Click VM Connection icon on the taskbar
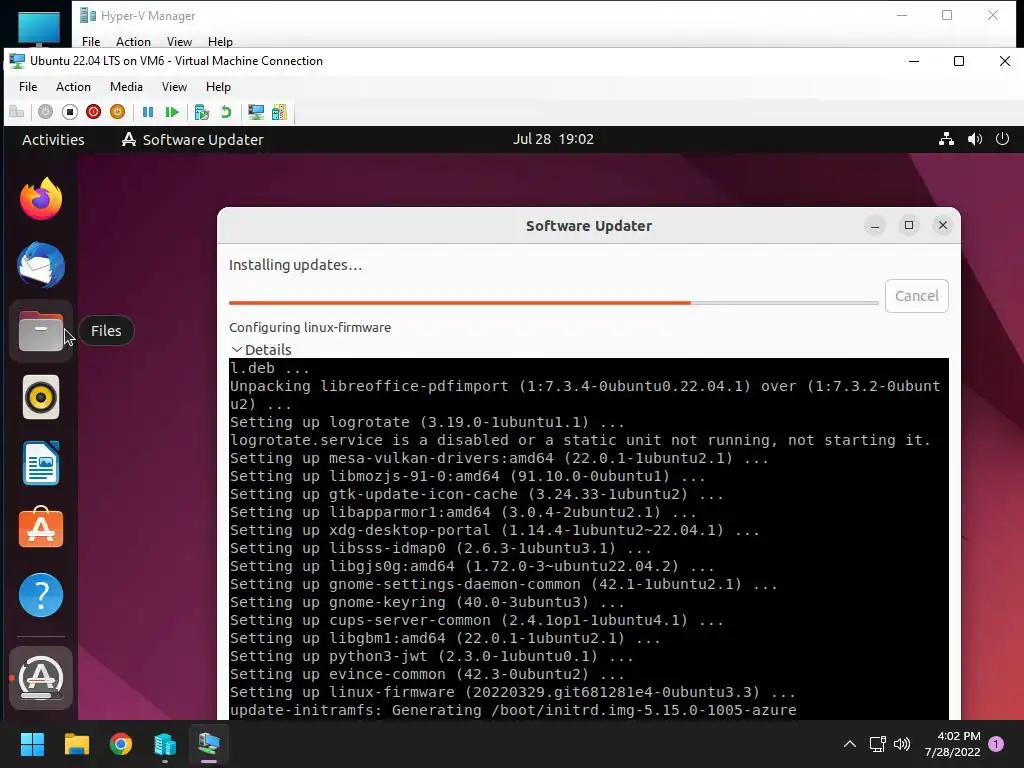This screenshot has height=768, width=1024. click(x=209, y=744)
